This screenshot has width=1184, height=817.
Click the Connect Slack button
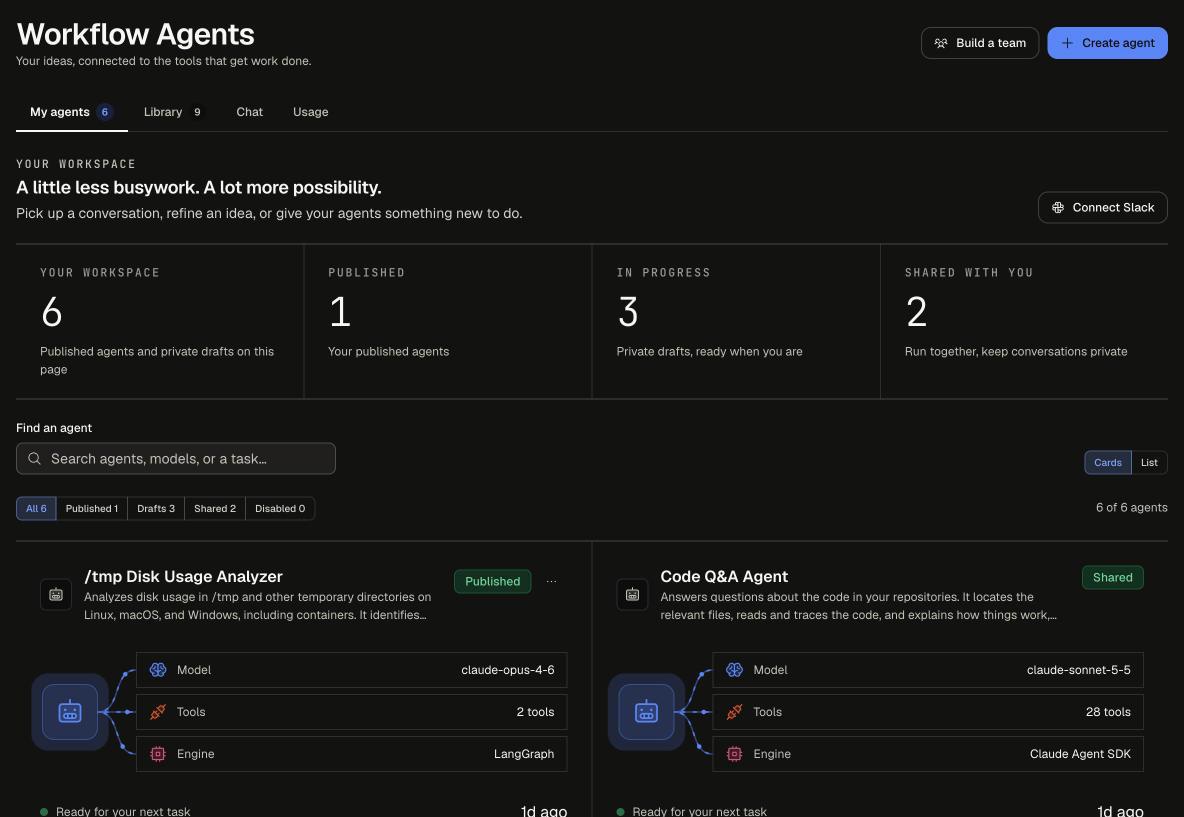pos(1102,208)
